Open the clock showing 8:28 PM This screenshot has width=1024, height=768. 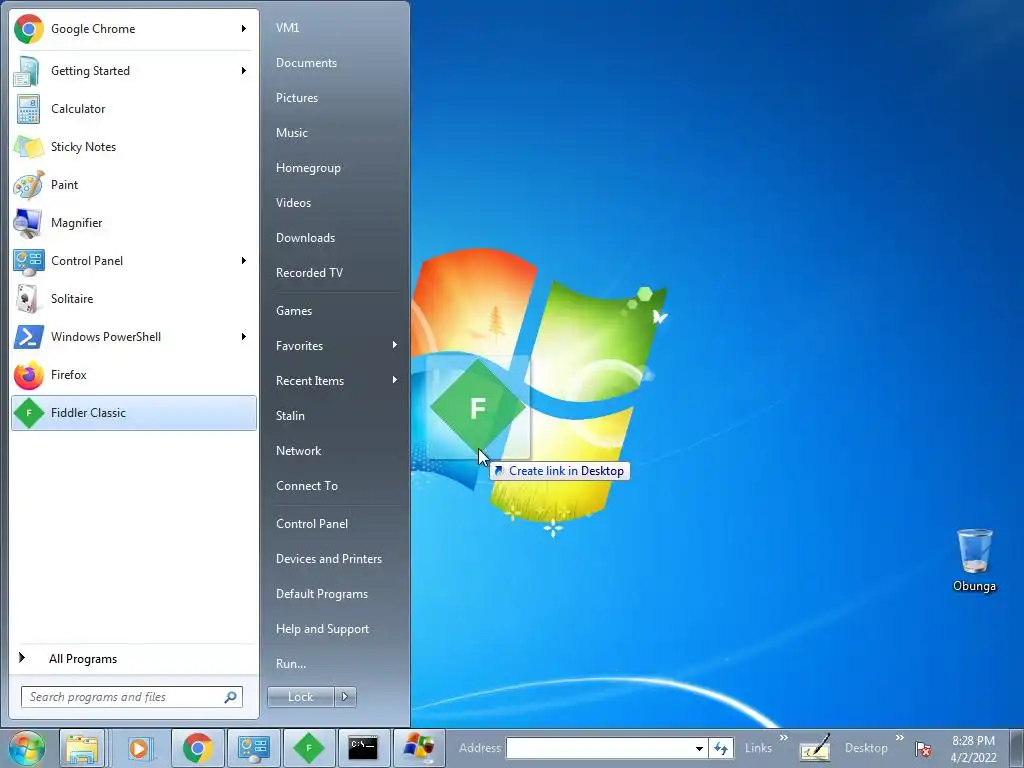click(x=973, y=749)
